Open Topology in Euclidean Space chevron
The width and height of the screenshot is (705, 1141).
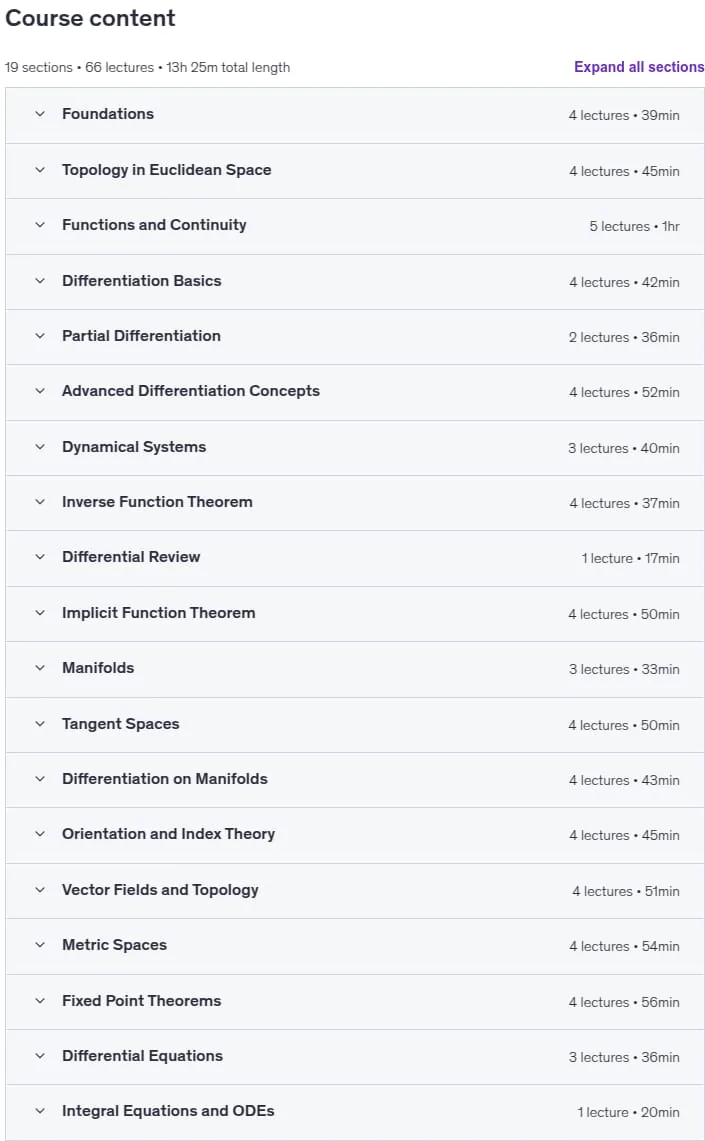(x=40, y=170)
